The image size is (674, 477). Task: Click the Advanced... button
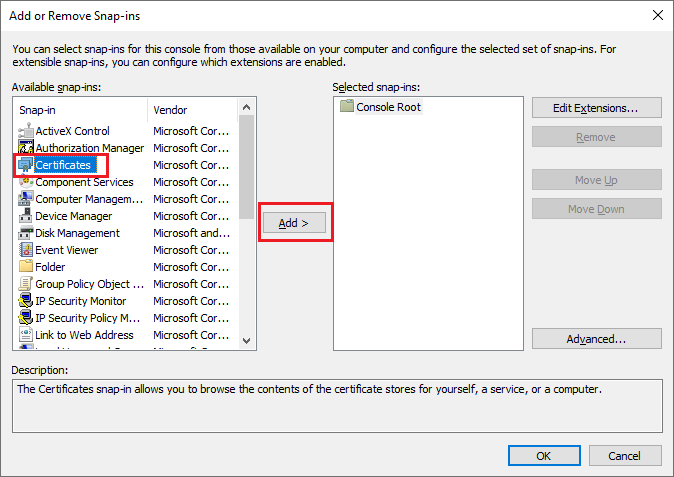pos(596,339)
